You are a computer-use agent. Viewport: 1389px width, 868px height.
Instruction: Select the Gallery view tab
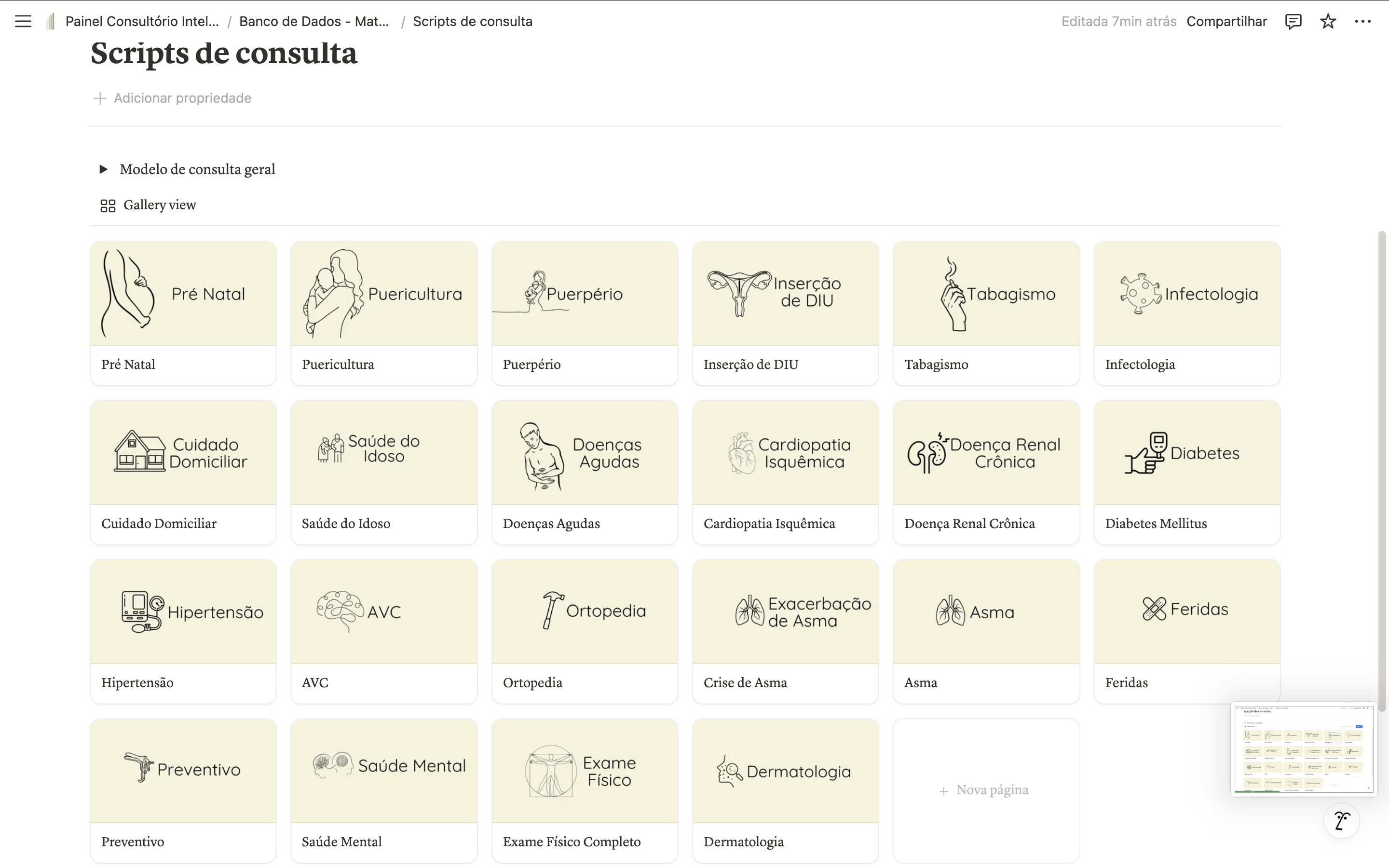149,205
